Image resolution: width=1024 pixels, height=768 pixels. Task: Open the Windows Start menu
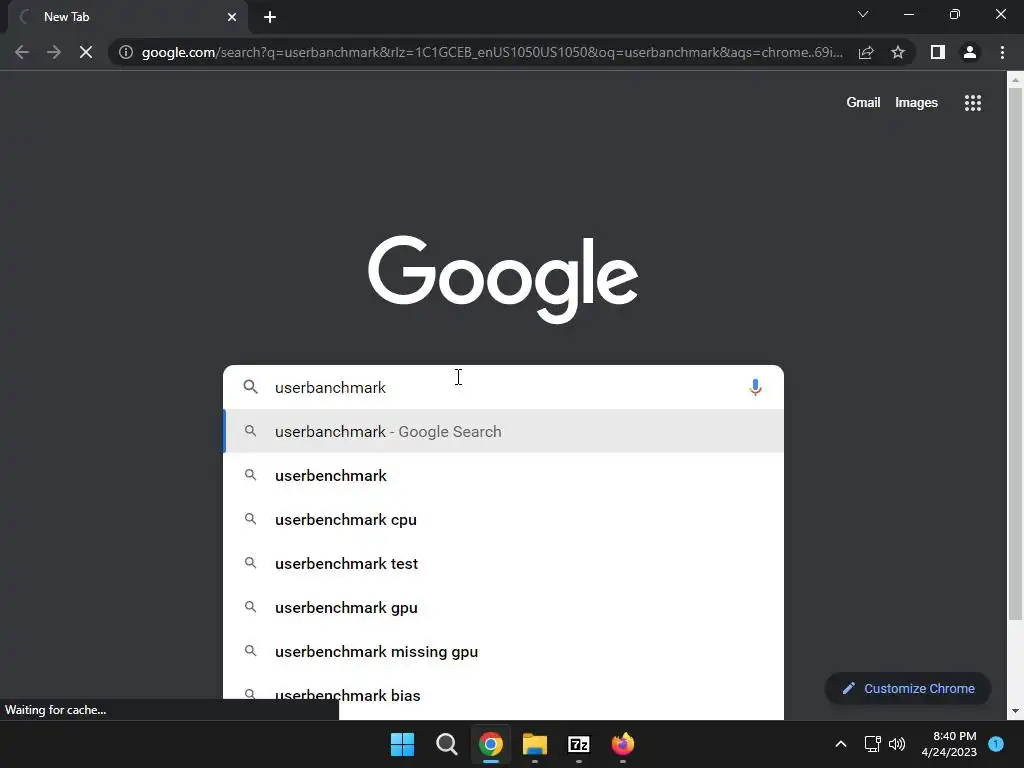pyautogui.click(x=402, y=744)
